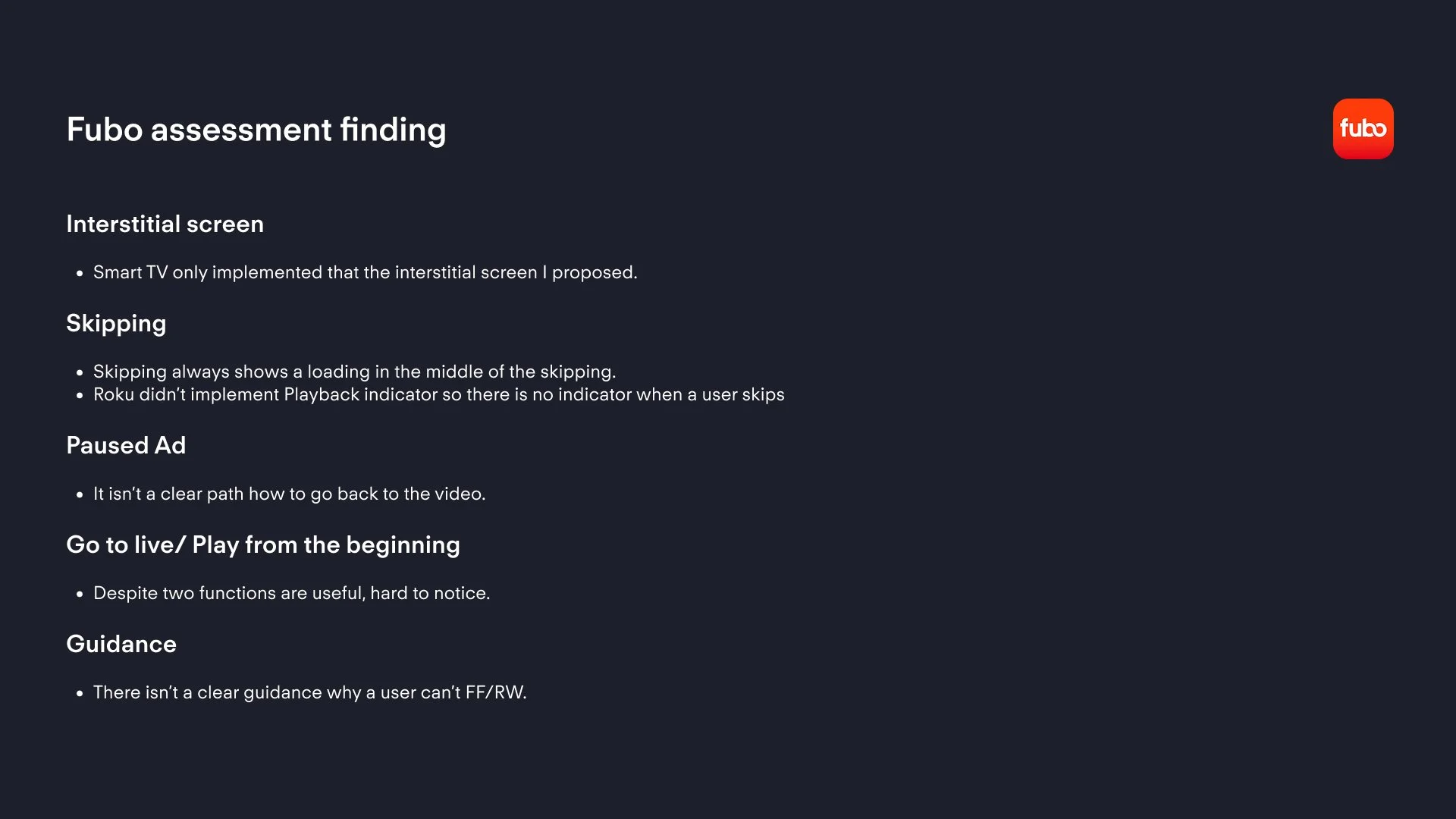Click the 'Go to live/ Play from the beginning' heading
The width and height of the screenshot is (1456, 819).
click(263, 545)
